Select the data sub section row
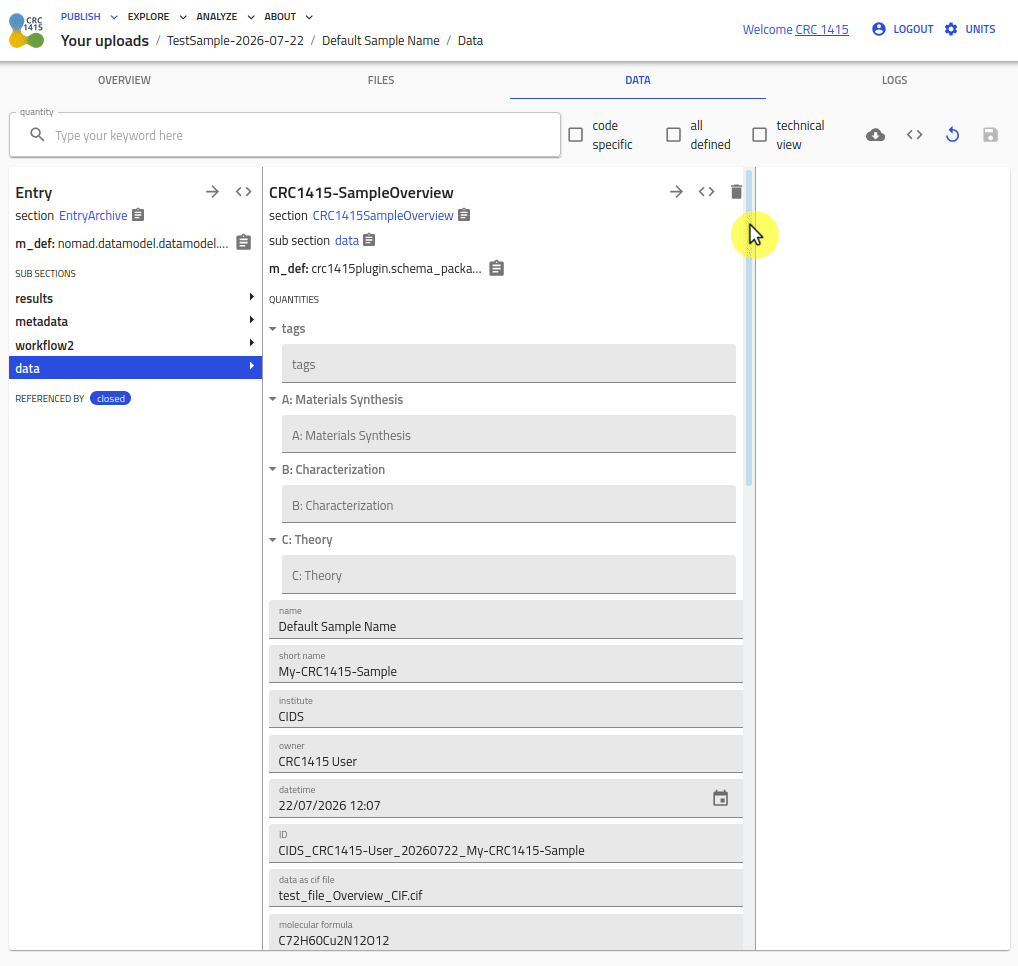This screenshot has height=966, width=1018. click(135, 368)
